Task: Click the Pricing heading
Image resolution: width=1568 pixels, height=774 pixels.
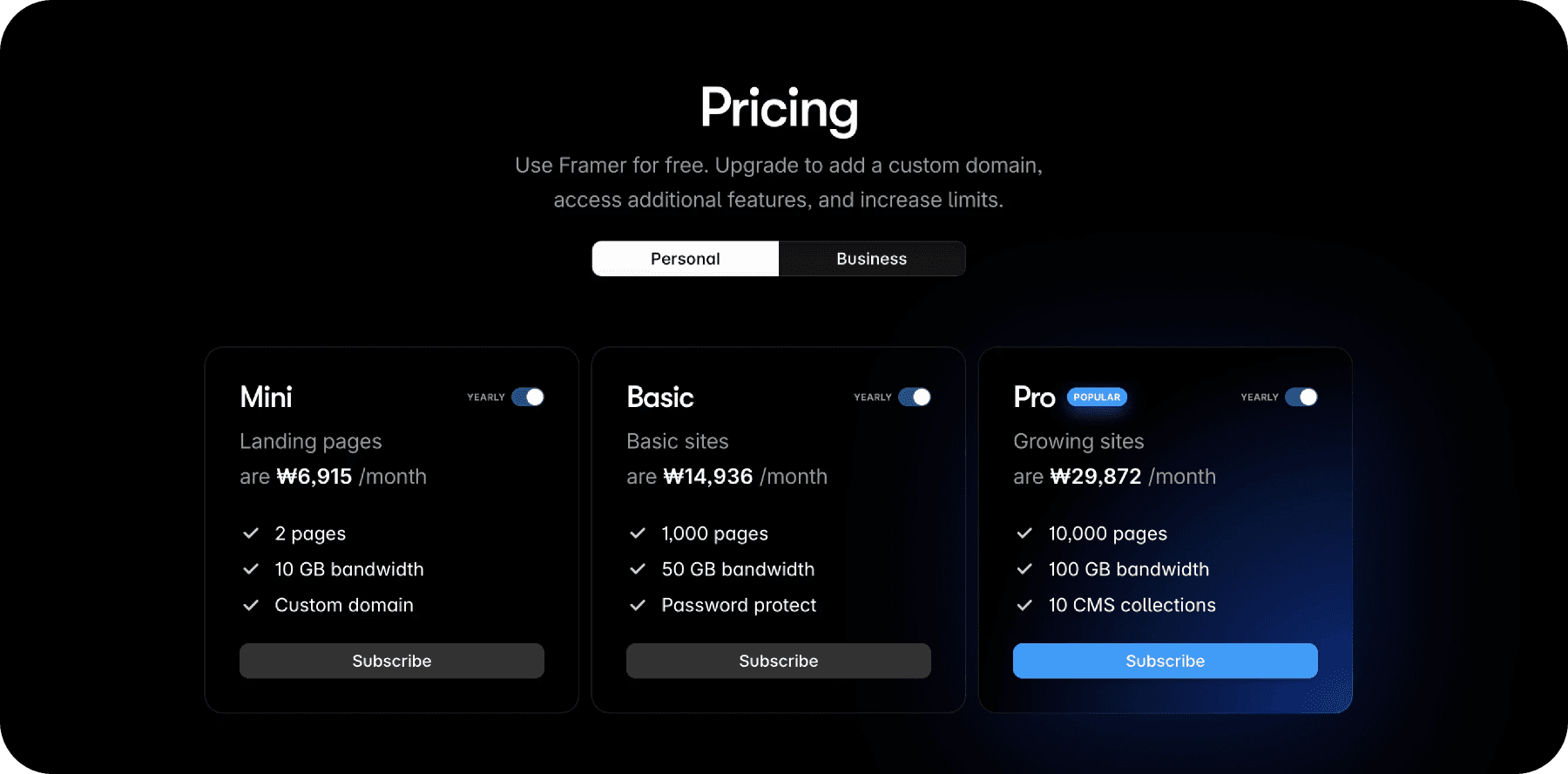Action: (x=779, y=109)
